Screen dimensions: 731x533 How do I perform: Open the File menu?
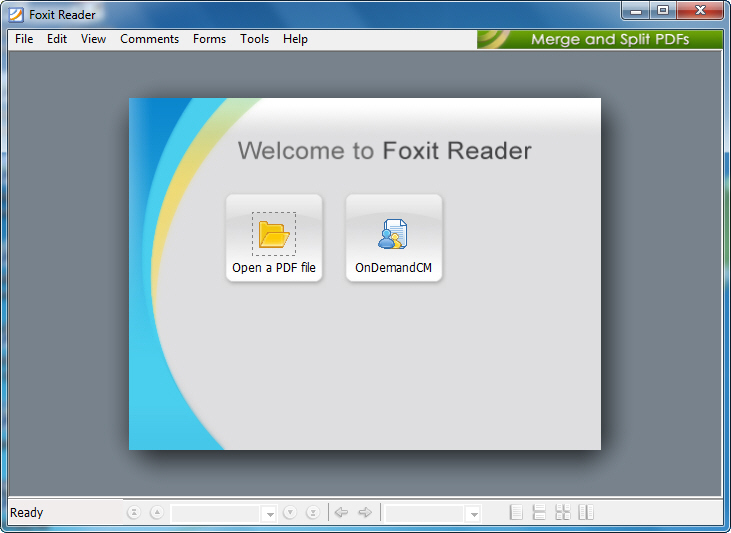pyautogui.click(x=24, y=39)
